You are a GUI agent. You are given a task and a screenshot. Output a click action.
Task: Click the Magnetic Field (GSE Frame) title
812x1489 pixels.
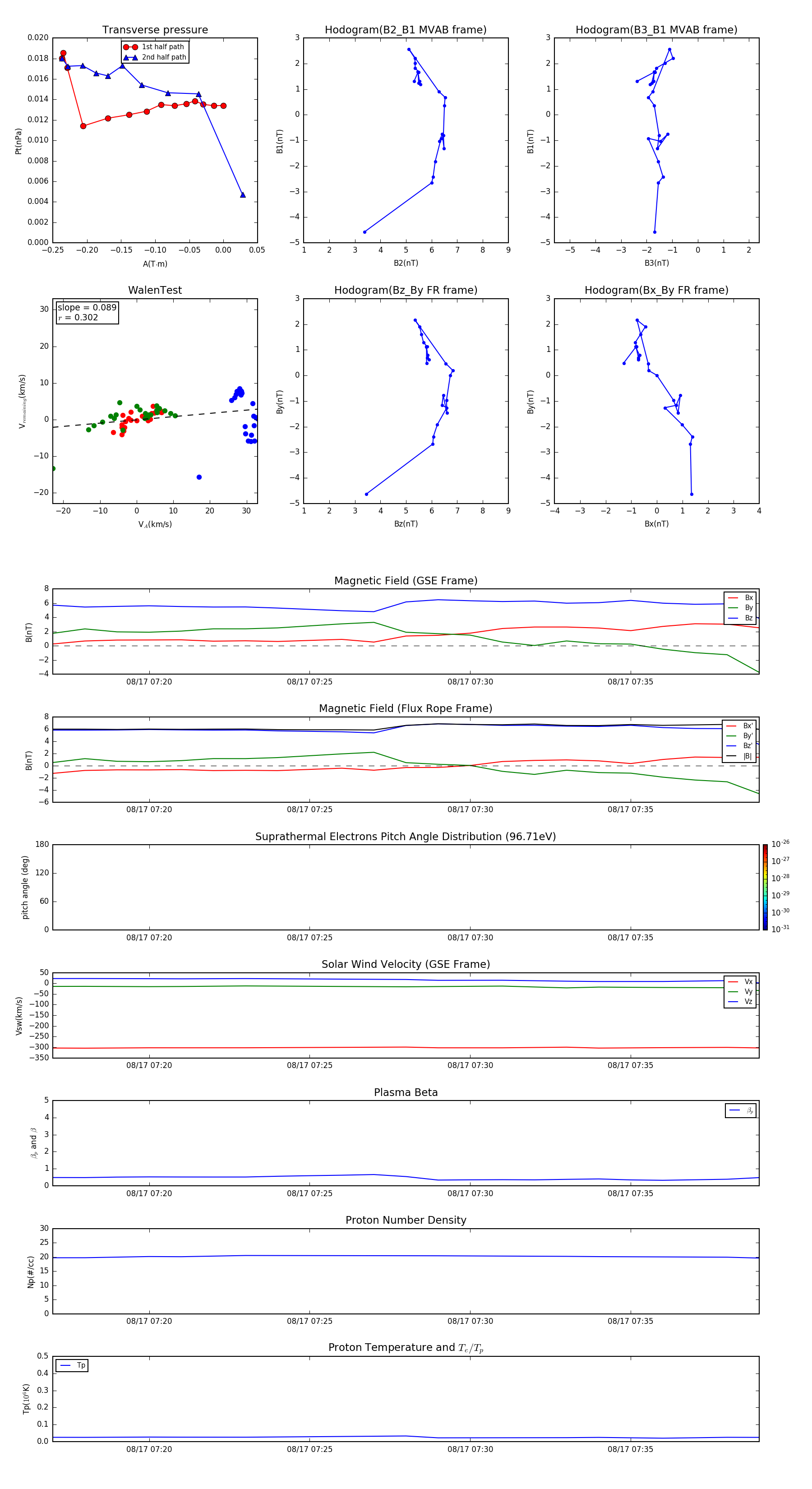coord(406,581)
